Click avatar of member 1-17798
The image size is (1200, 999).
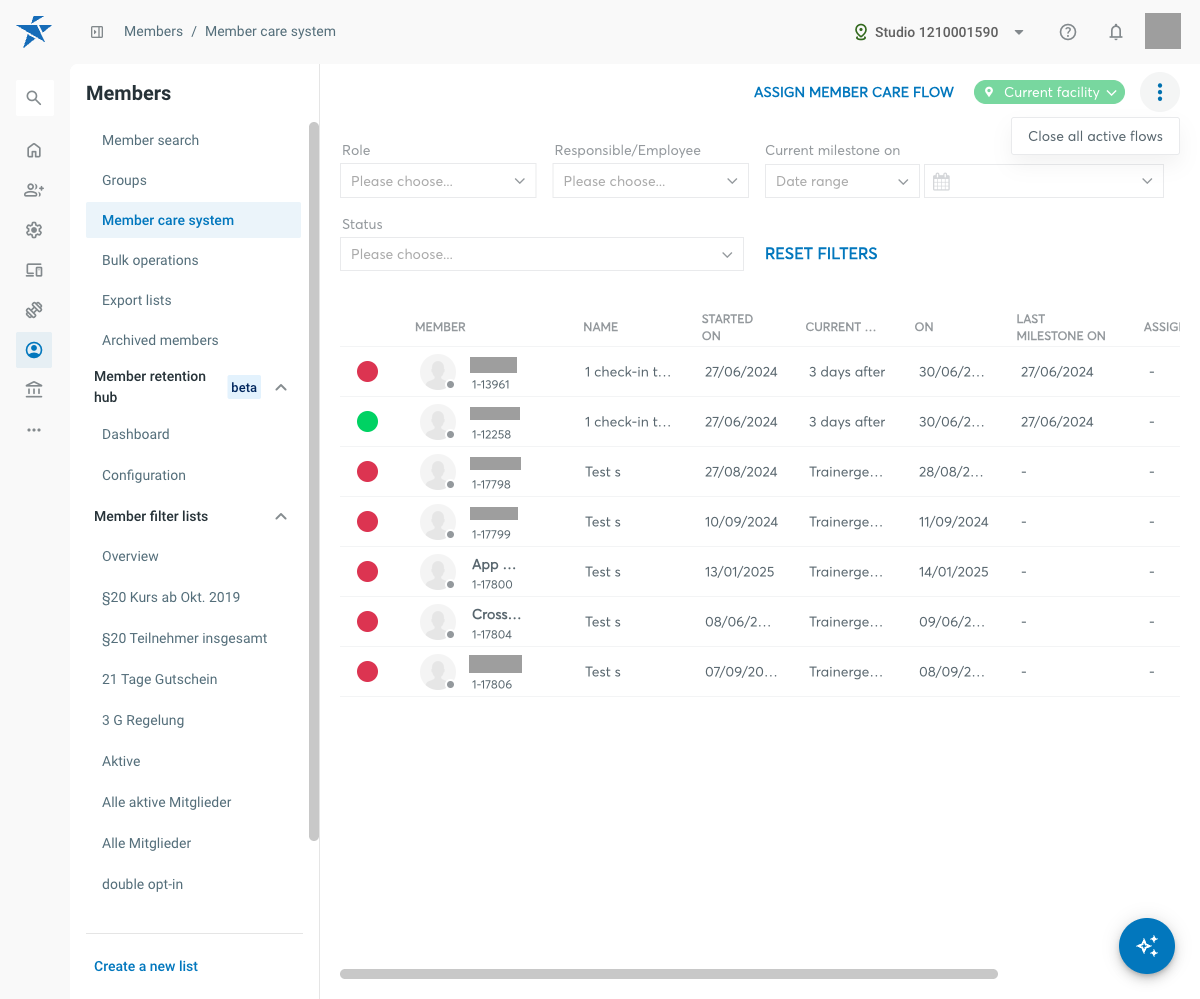438,472
